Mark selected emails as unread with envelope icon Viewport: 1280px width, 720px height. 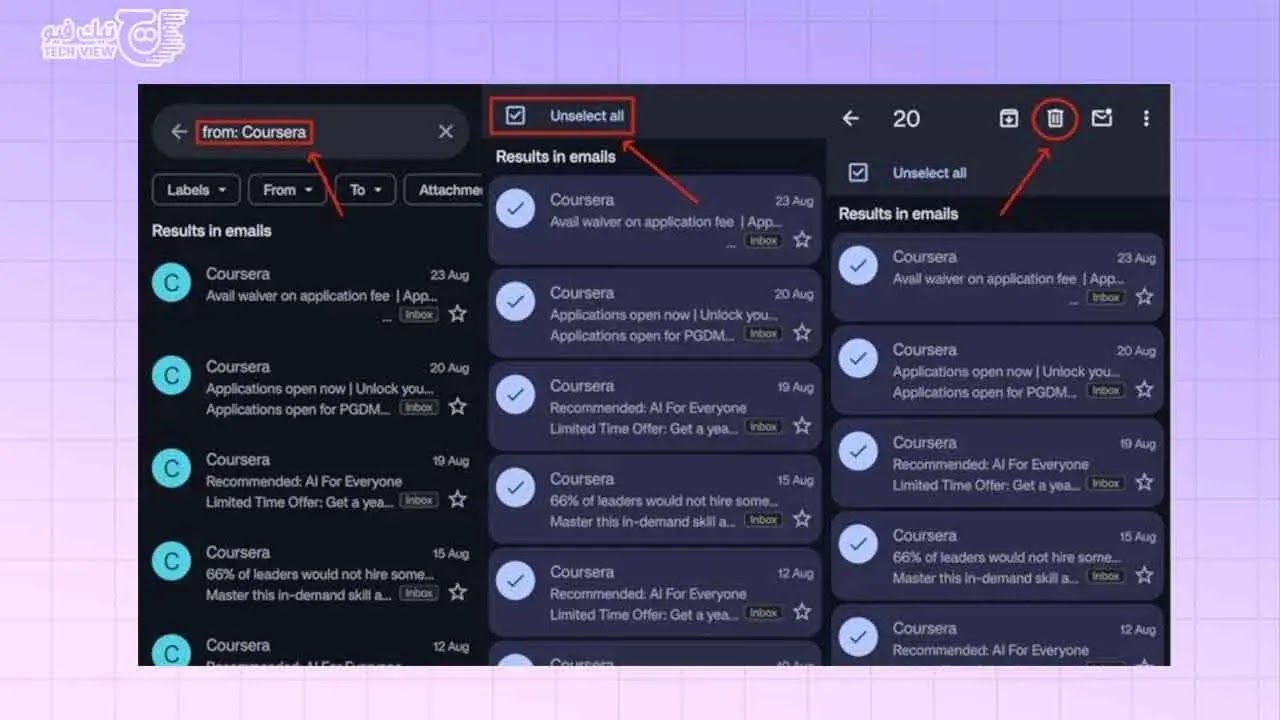(1101, 119)
